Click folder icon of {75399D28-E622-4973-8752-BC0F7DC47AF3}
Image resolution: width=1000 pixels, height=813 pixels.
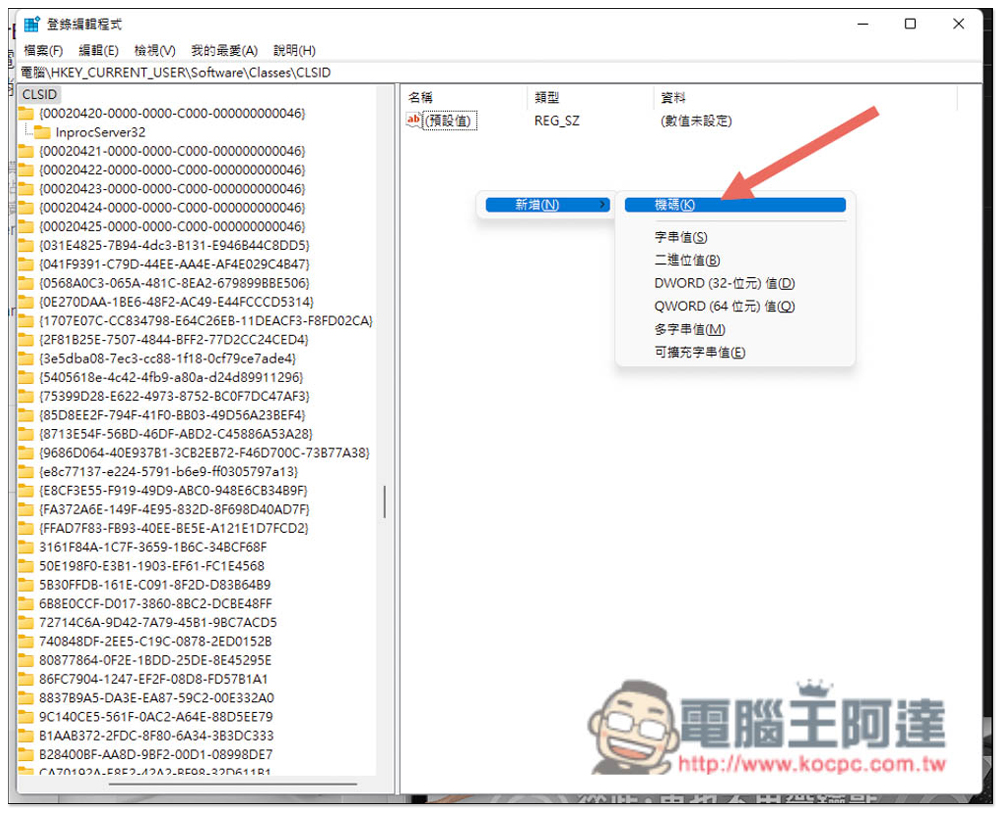pos(26,396)
